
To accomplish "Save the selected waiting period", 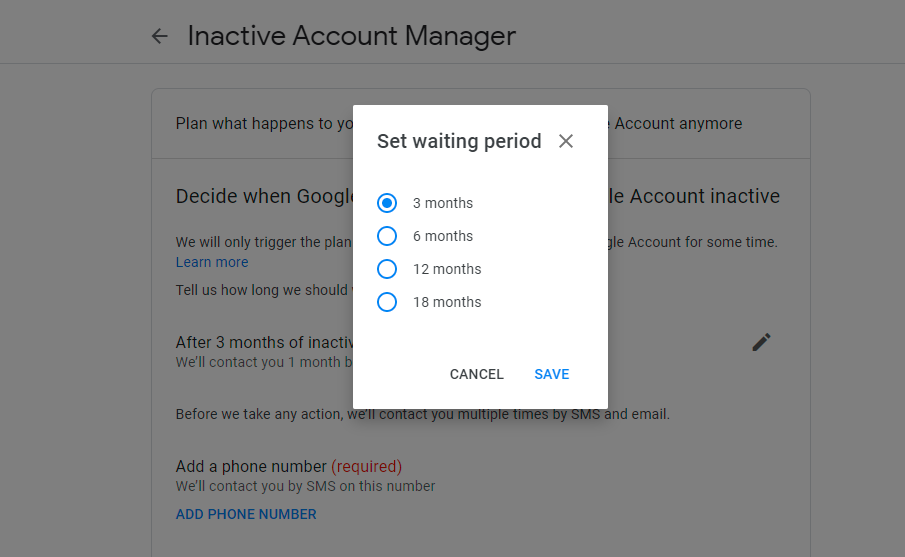I will [552, 374].
